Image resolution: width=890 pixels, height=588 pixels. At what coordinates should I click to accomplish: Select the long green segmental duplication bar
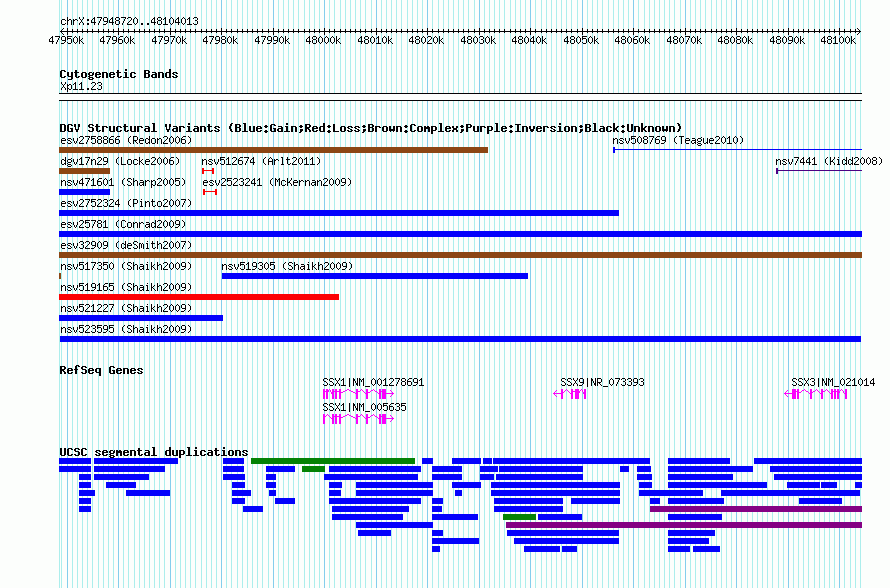(x=333, y=461)
